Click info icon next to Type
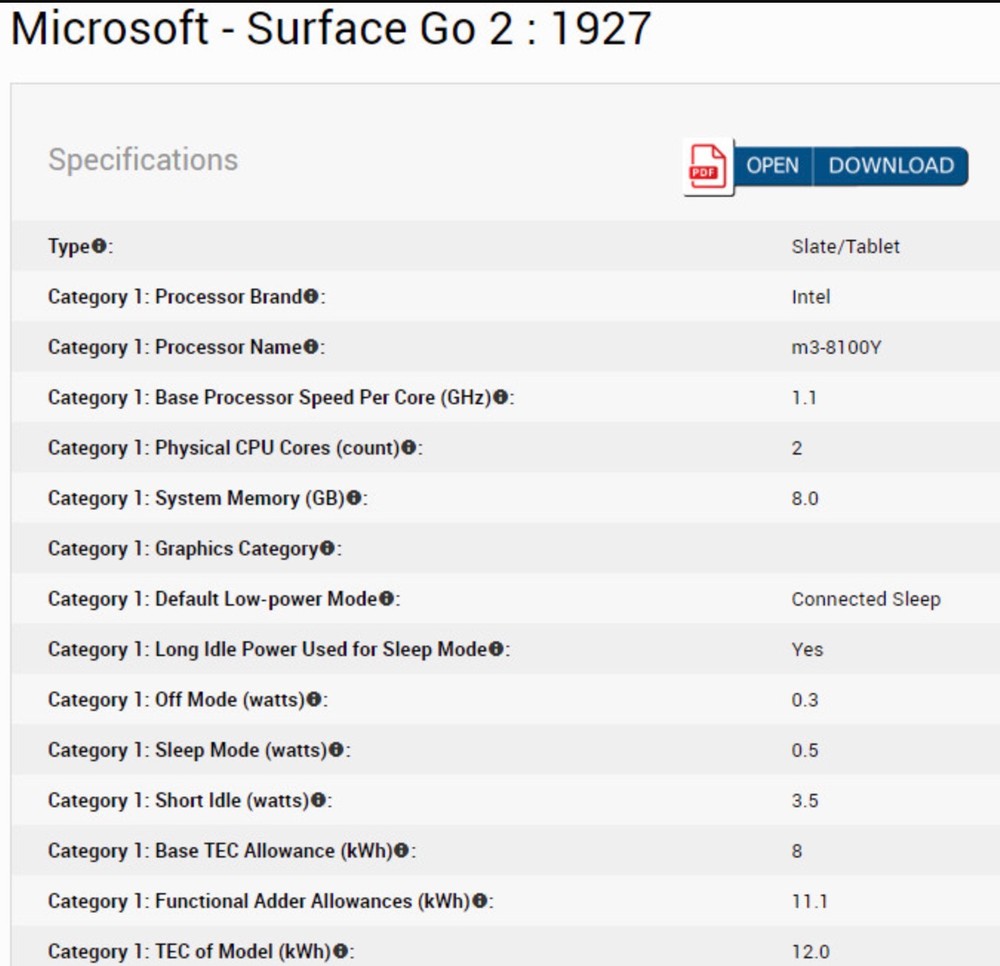Screen dimensions: 1000x966 (99, 245)
